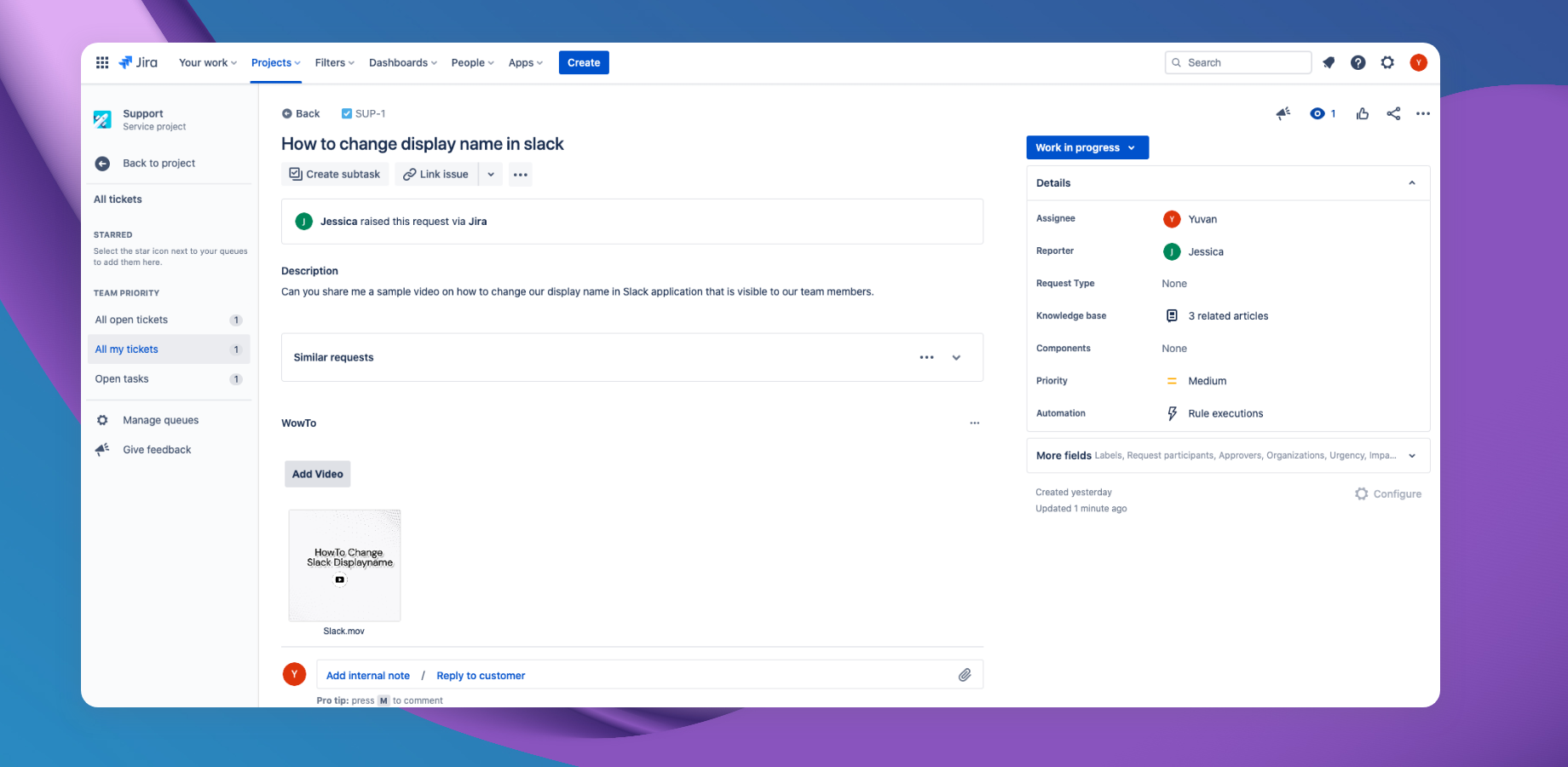Open WowTo panel three-dot menu

pos(974,423)
